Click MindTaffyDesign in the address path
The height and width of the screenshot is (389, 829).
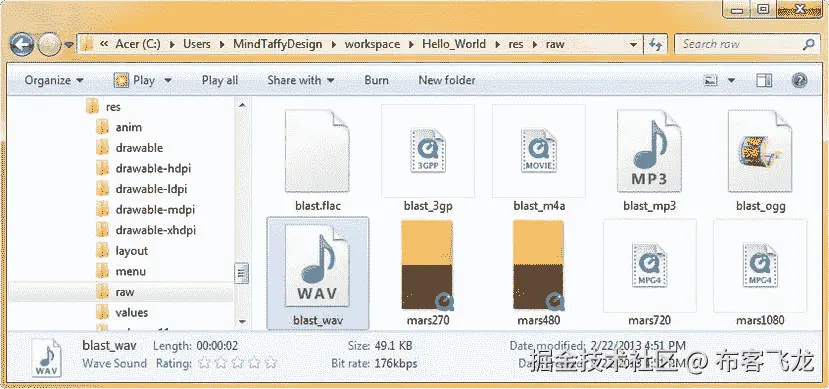(278, 44)
